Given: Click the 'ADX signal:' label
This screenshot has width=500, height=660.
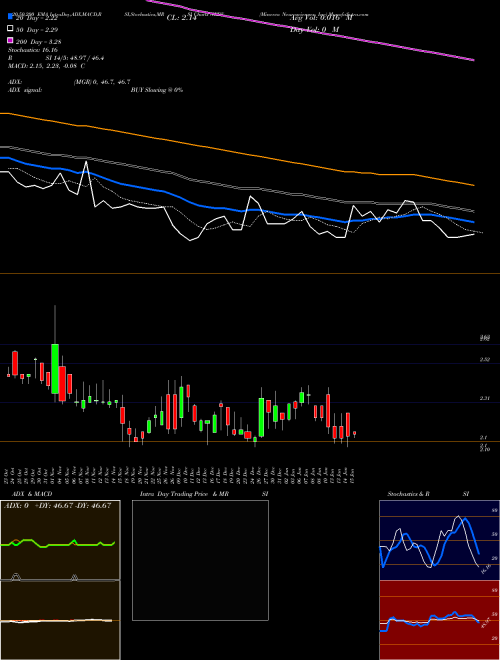Looking at the screenshot, I should (x=25, y=90).
